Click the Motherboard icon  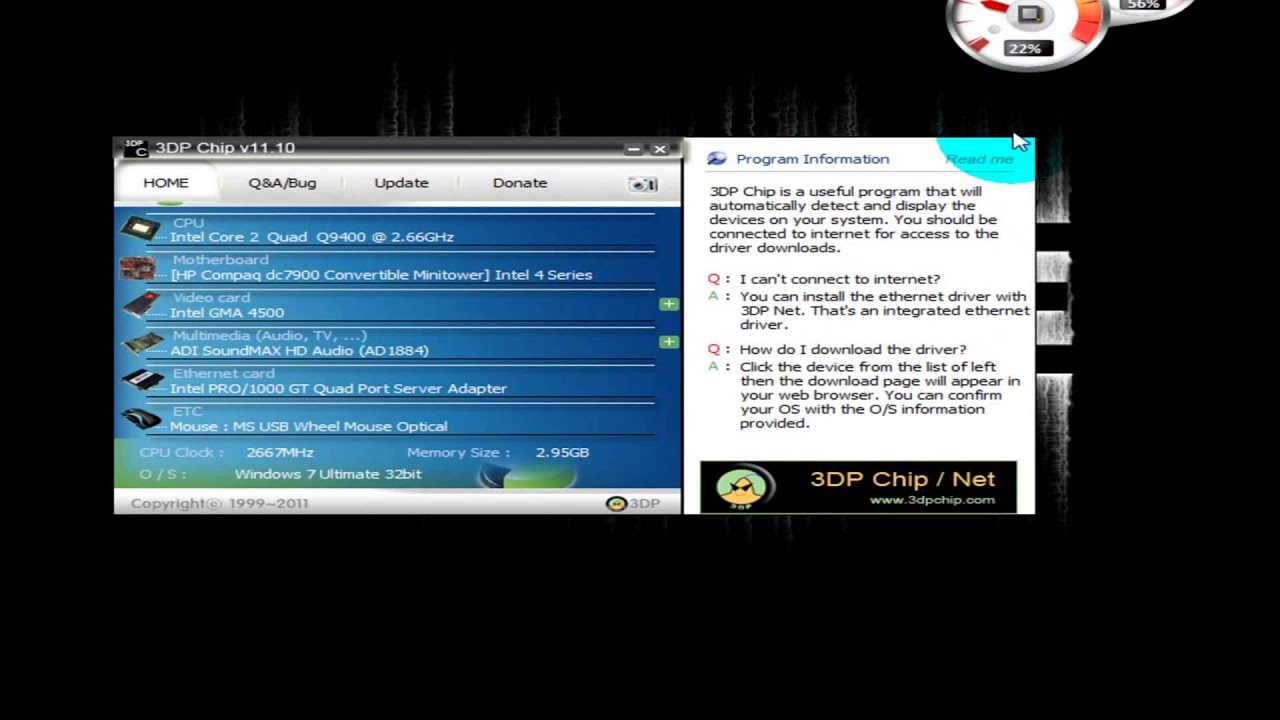[138, 268]
